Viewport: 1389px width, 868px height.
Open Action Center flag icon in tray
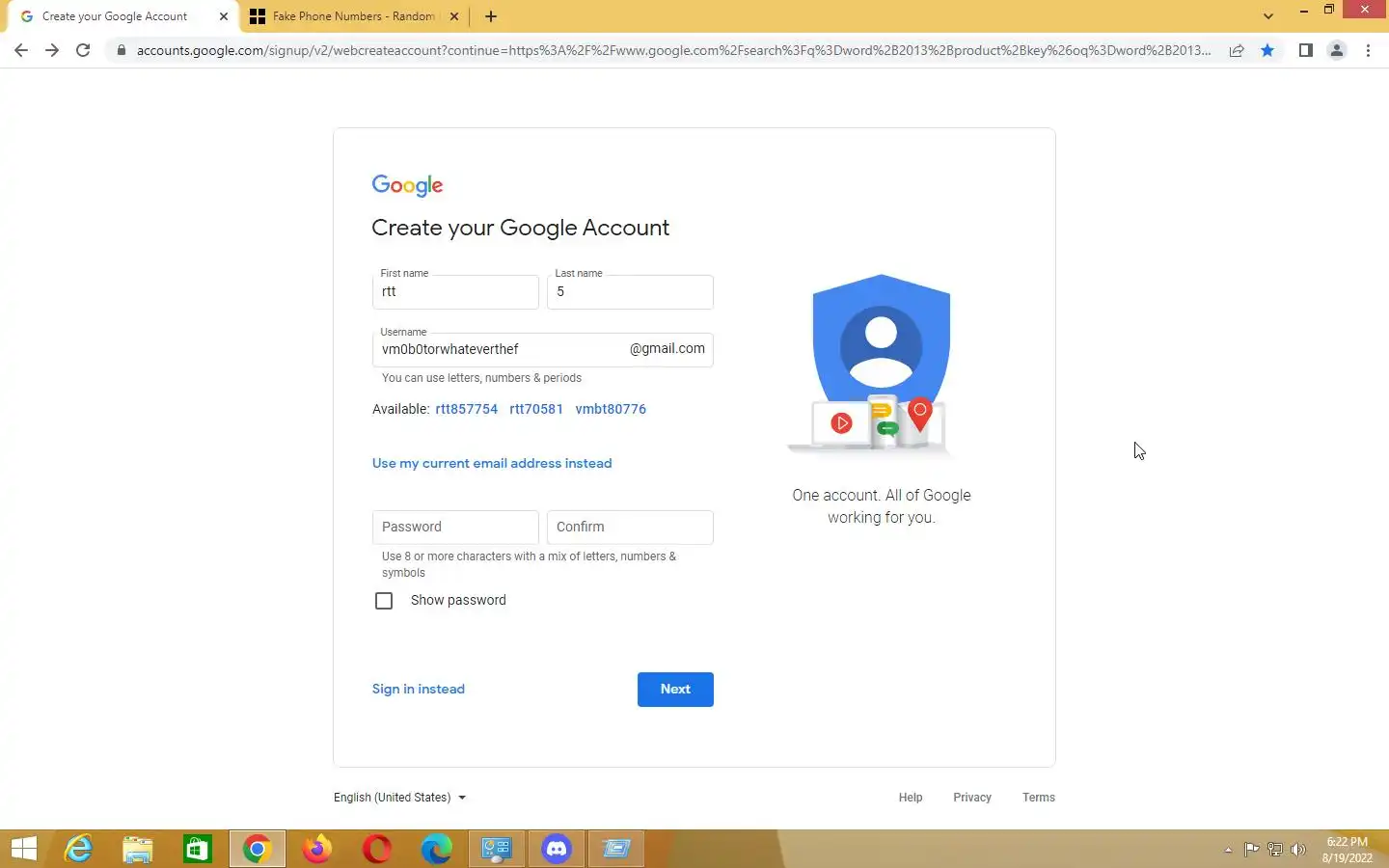click(x=1251, y=850)
